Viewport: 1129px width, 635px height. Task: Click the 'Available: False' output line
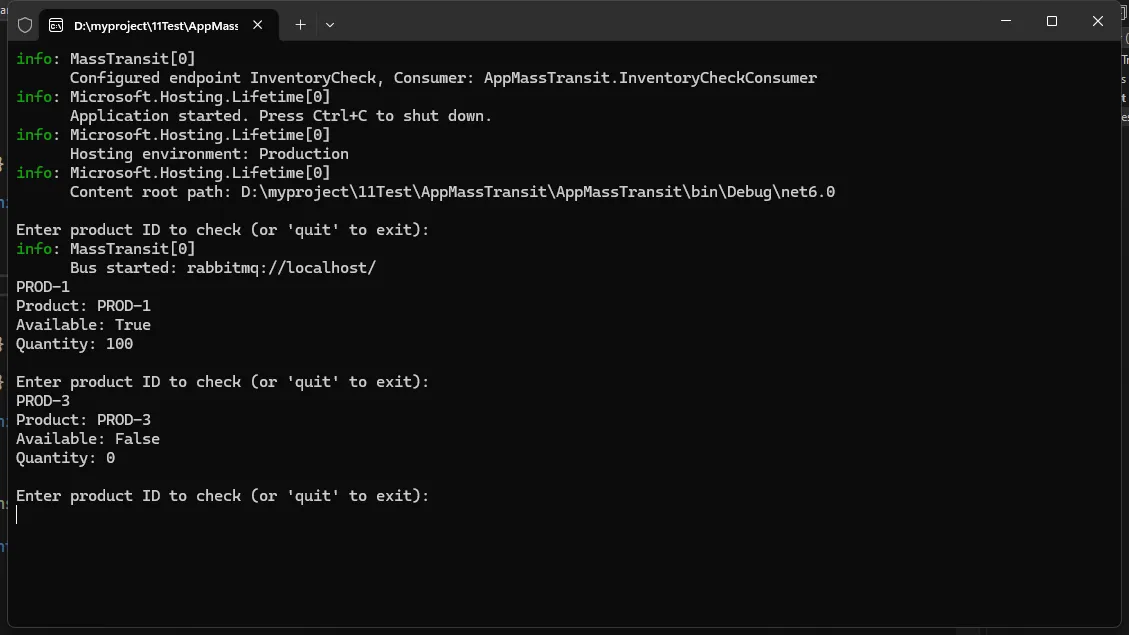[x=88, y=439]
